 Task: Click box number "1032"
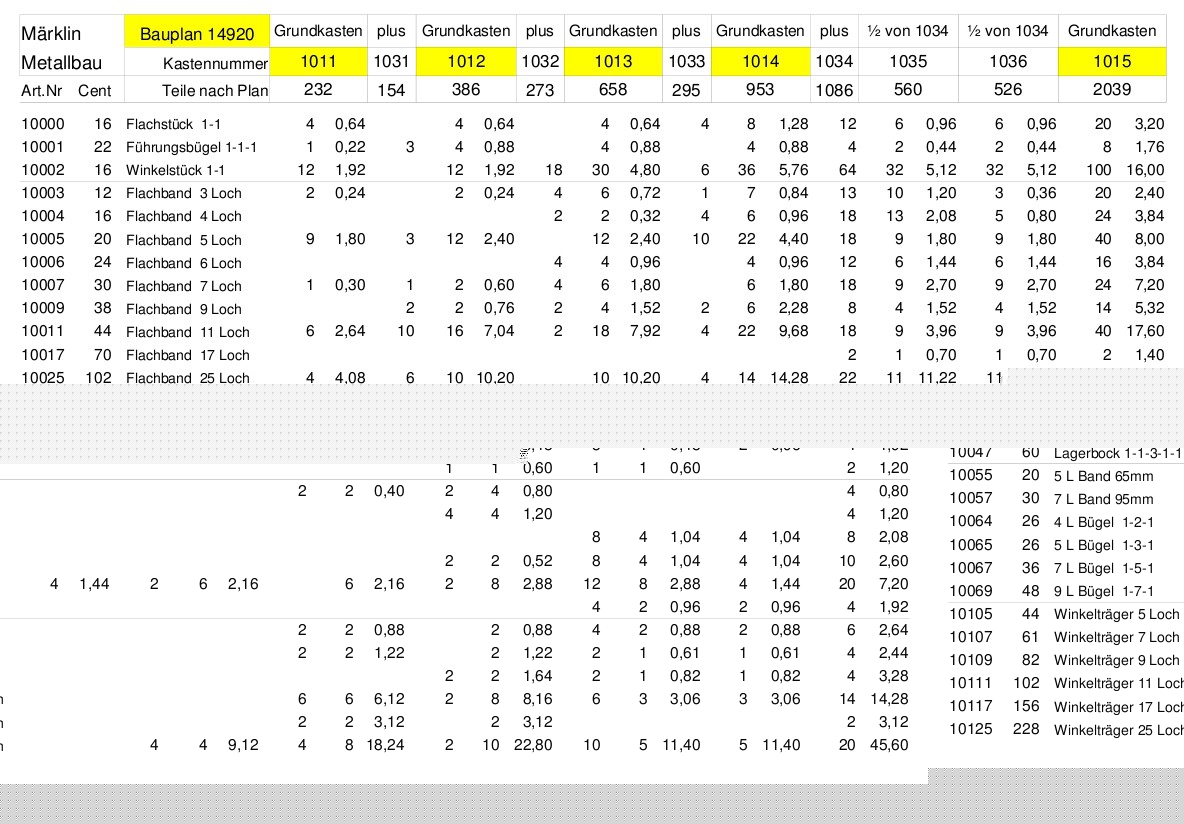[540, 61]
